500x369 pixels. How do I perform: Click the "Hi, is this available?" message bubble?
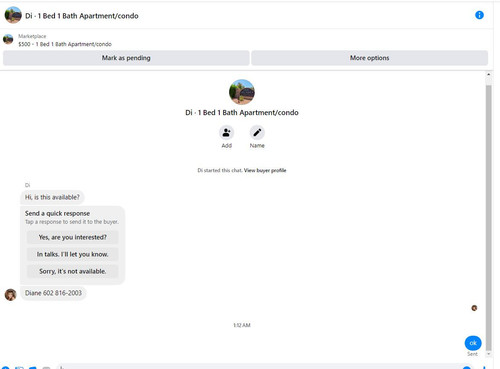[x=52, y=197]
